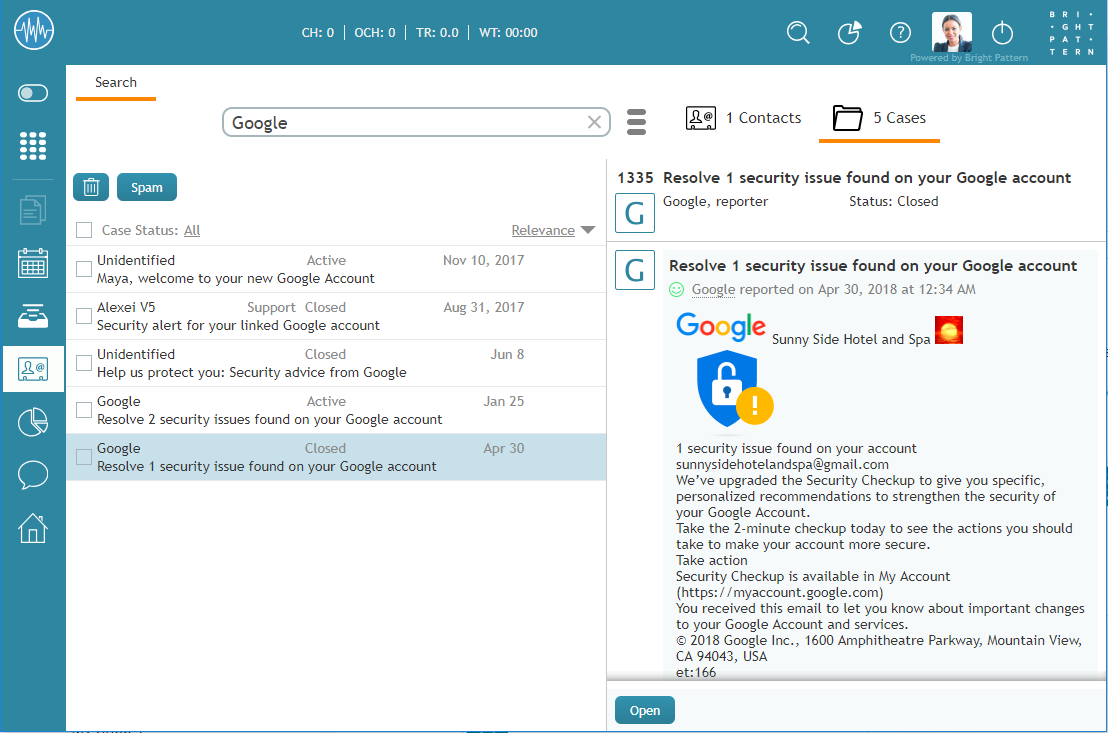The image size is (1108, 733).
Task: Open the clock-with-plus icon in the header
Action: tap(849, 33)
